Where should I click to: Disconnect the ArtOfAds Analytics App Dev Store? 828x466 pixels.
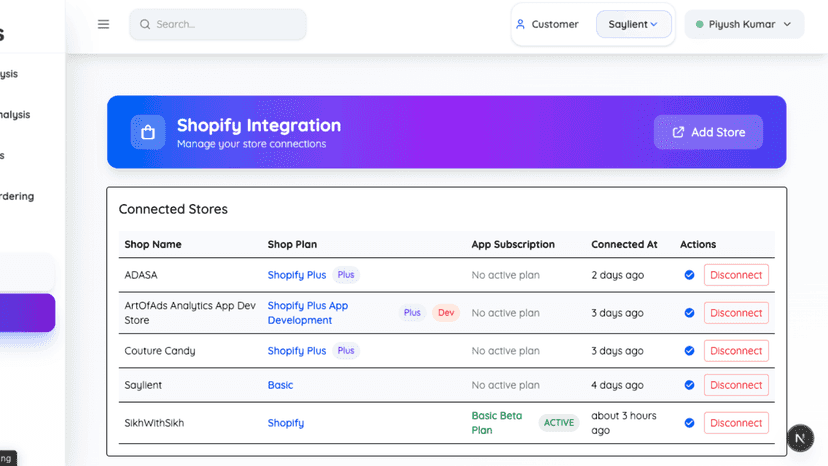point(736,313)
